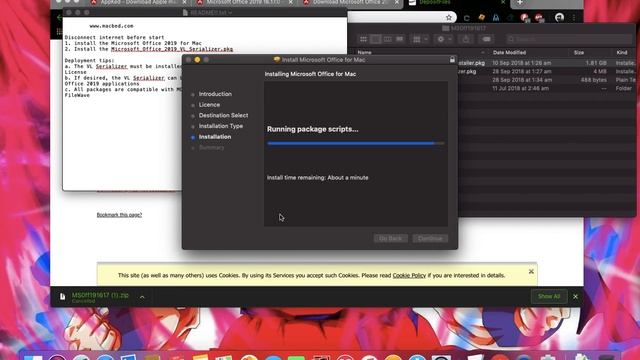Screen dimensions: 640x360
Task: Click the Introduction step in installer sidebar
Action: (x=215, y=94)
